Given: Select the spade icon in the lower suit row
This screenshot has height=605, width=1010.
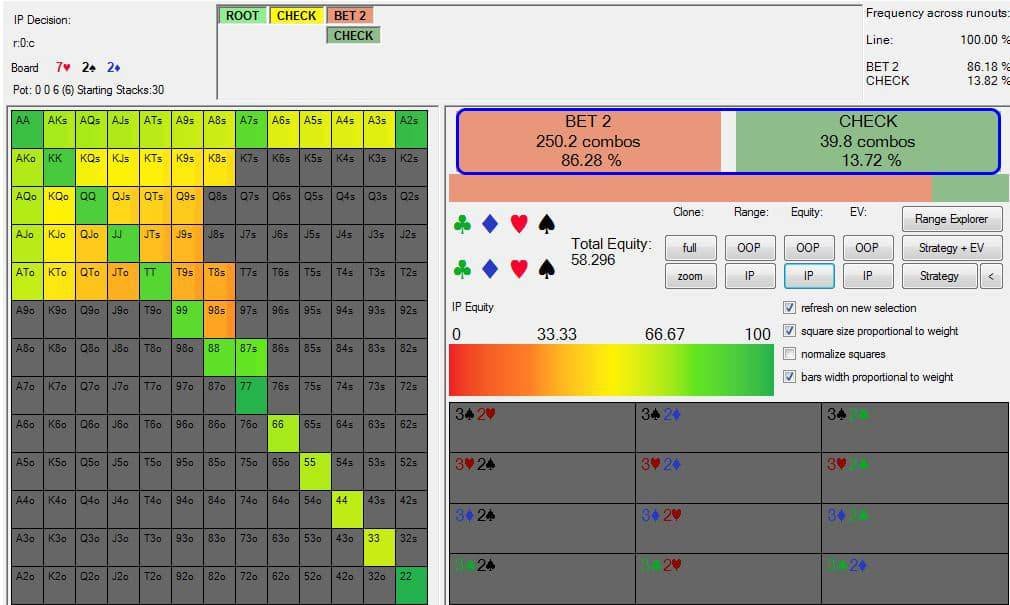Looking at the screenshot, I should pyautogui.click(x=546, y=269).
